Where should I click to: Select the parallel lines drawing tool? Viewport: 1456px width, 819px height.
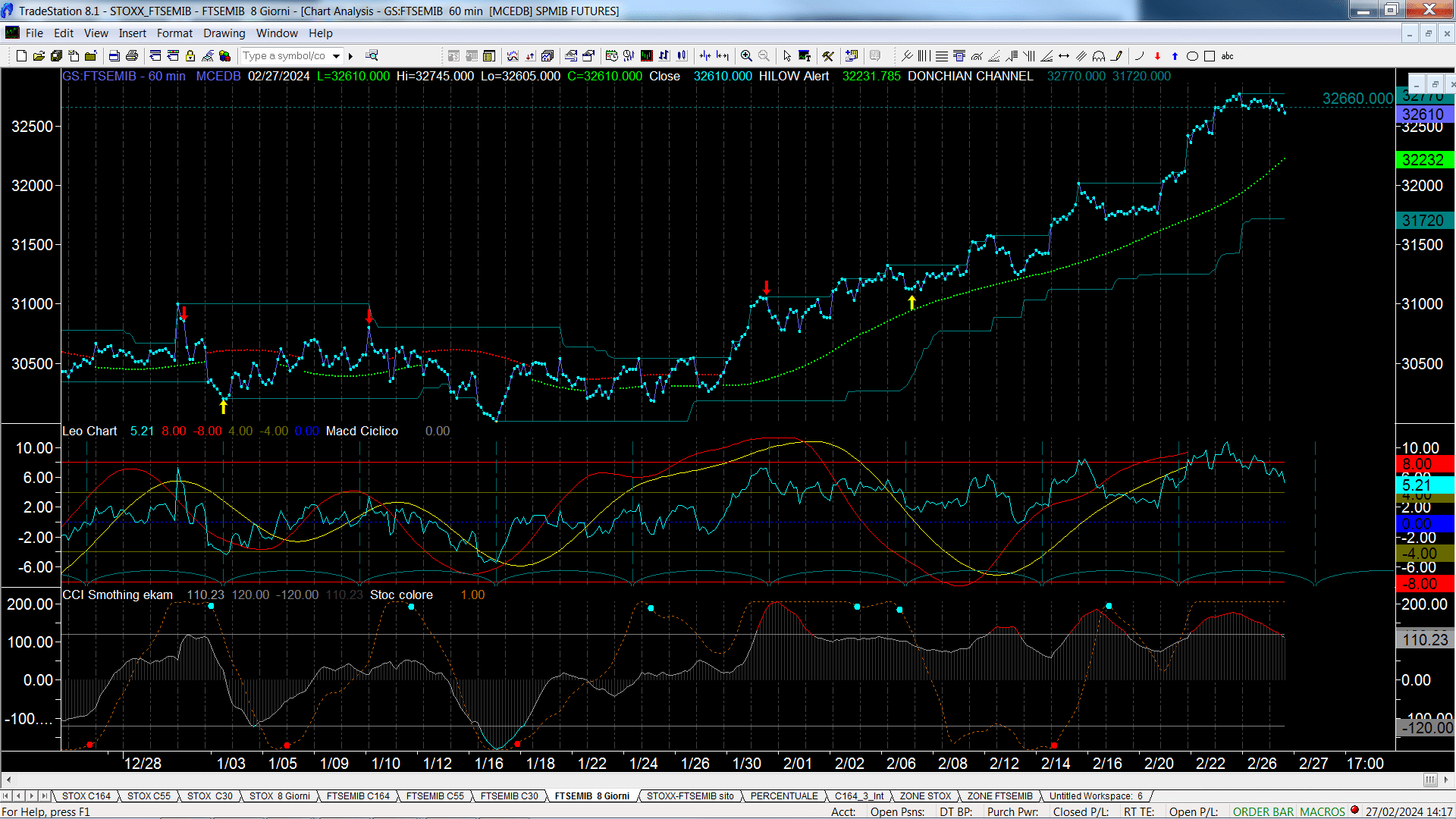[x=1081, y=56]
